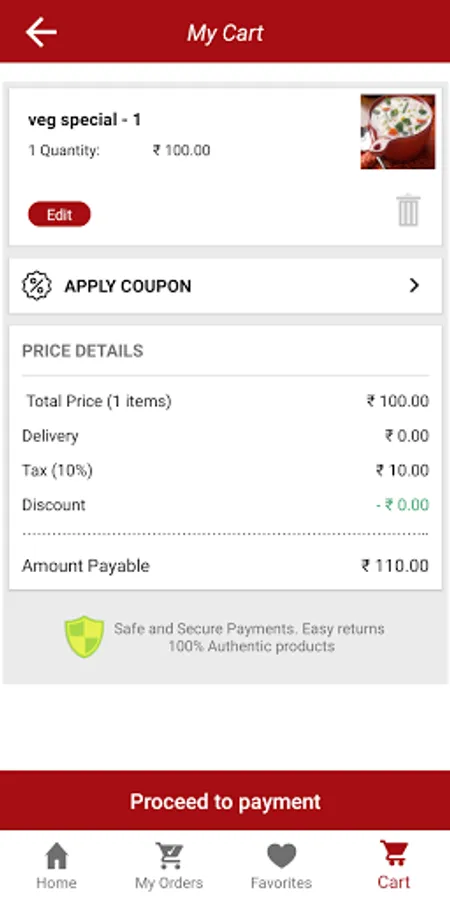Click the Edit button for veg special

pyautogui.click(x=59, y=214)
